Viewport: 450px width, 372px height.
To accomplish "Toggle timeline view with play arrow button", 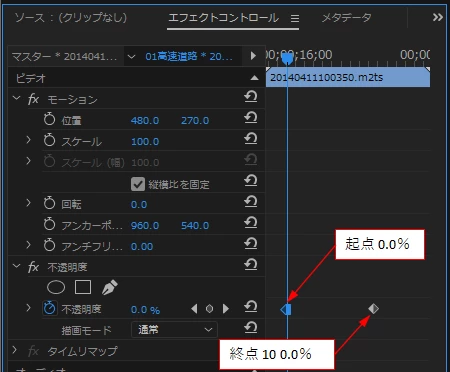I will pyautogui.click(x=253, y=56).
